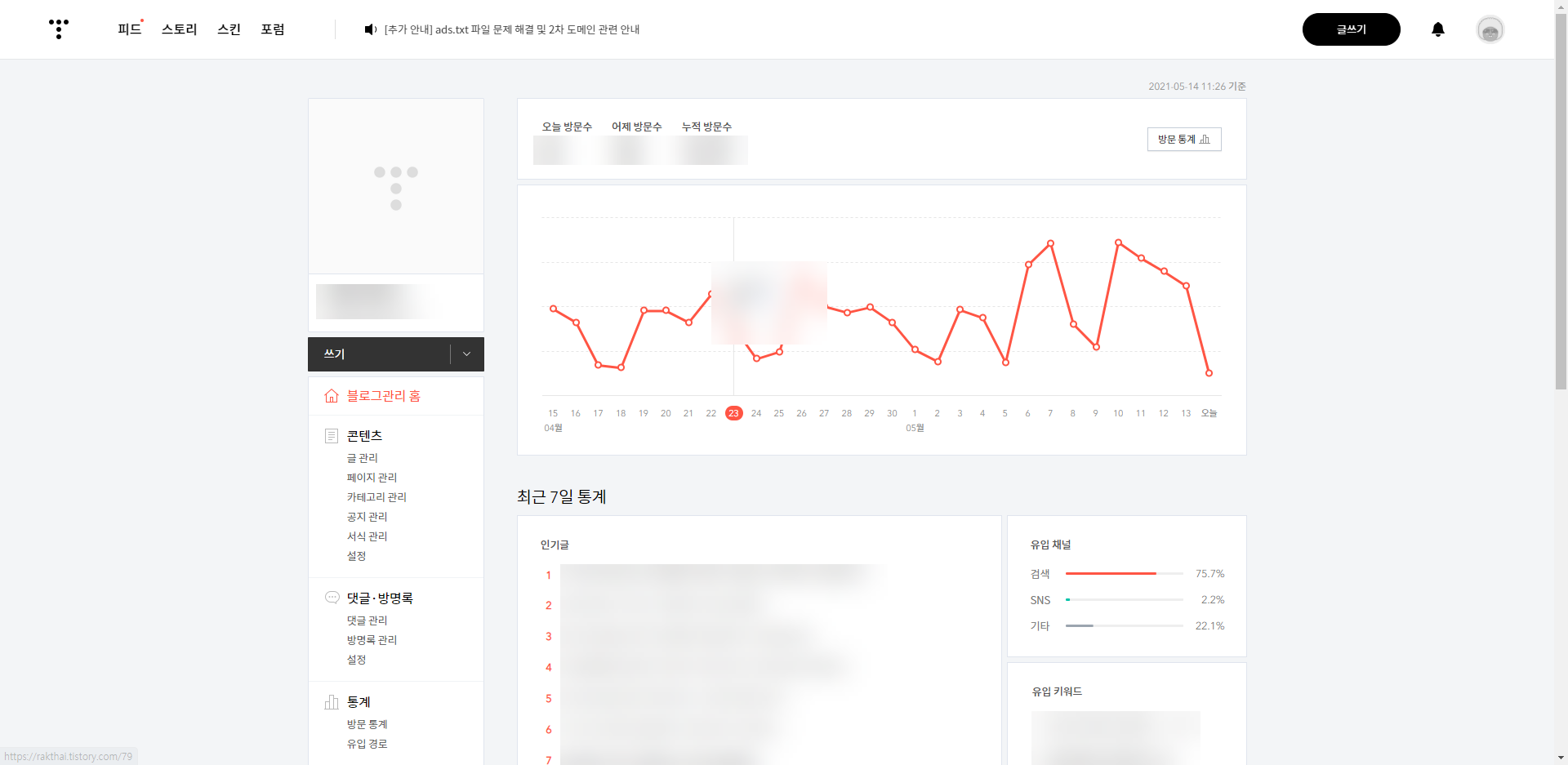Screen dimensions: 1568x765
Task: Open popular post ranked 6
Action: pyautogui.click(x=670, y=730)
